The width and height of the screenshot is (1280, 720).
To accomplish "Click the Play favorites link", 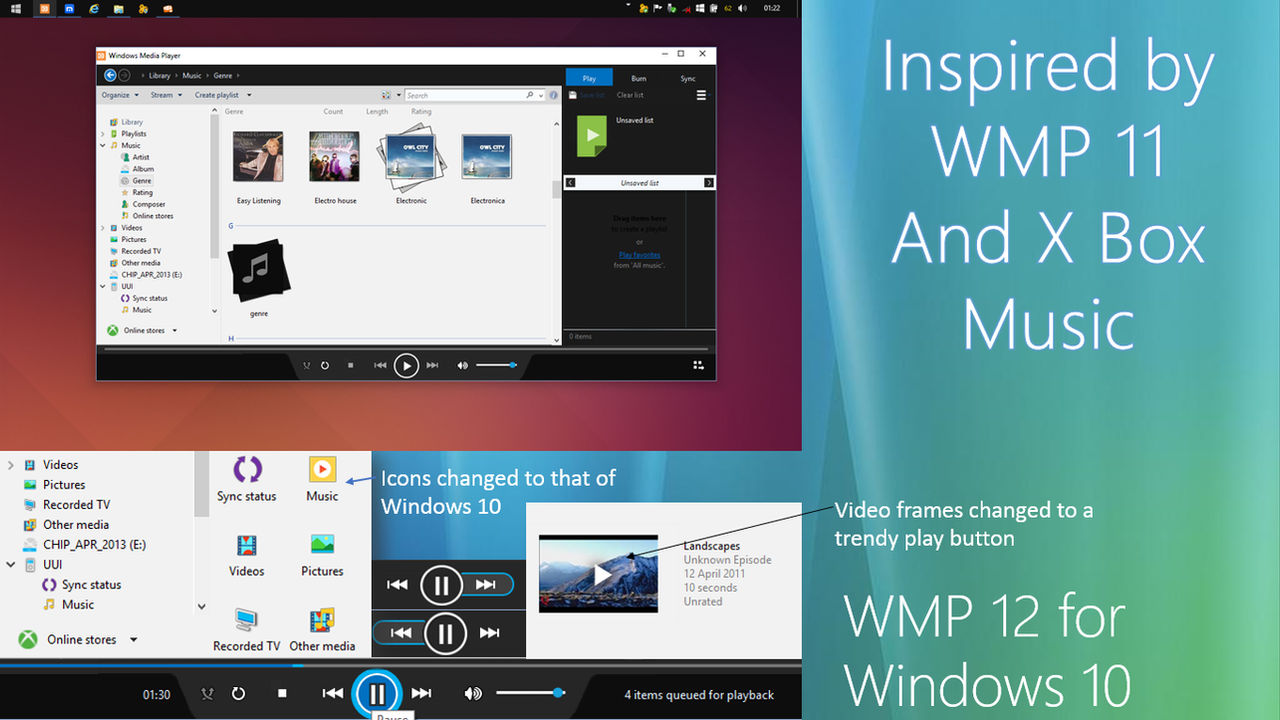I will point(639,255).
